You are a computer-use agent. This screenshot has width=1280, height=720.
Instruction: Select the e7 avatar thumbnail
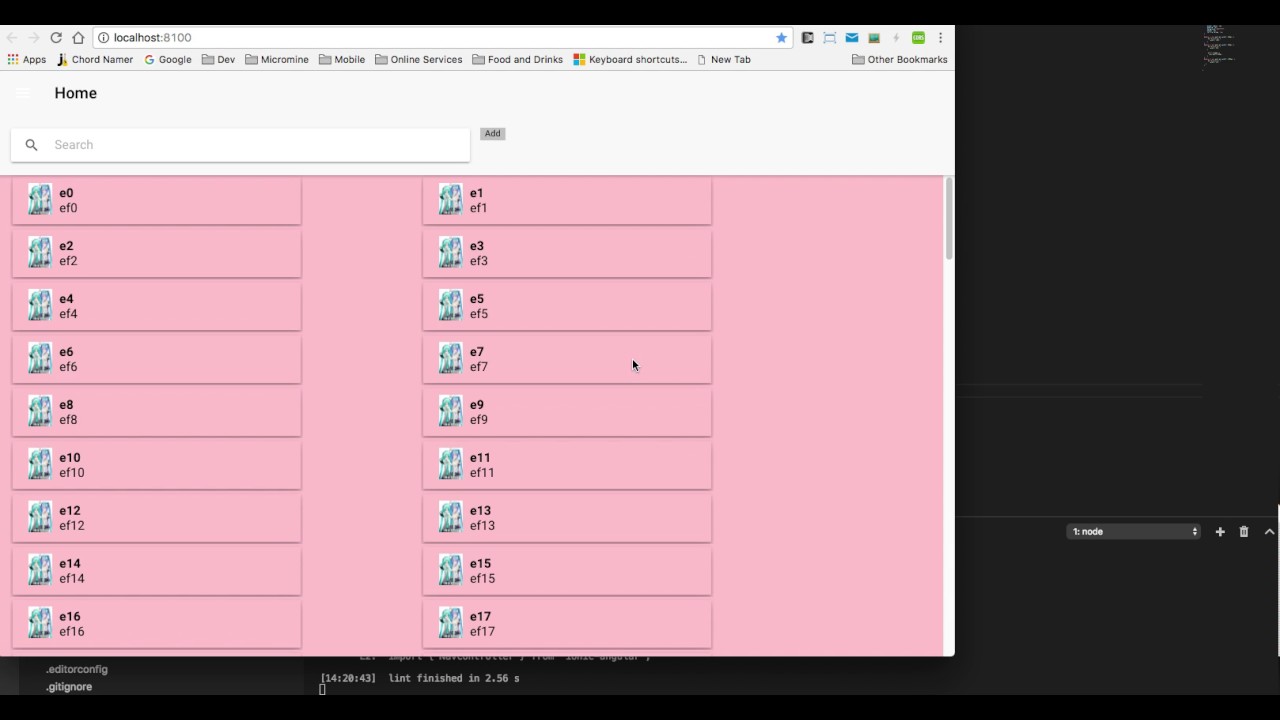(x=451, y=359)
